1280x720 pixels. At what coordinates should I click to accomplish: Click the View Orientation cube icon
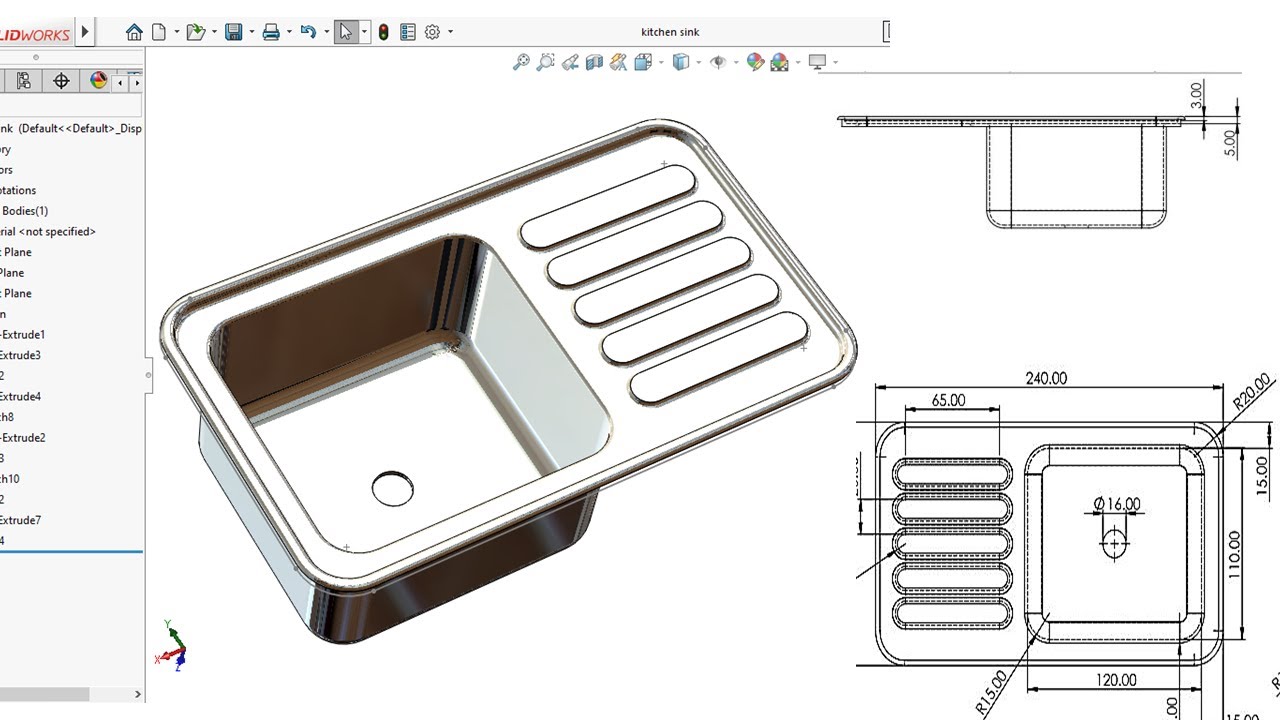(x=643, y=62)
